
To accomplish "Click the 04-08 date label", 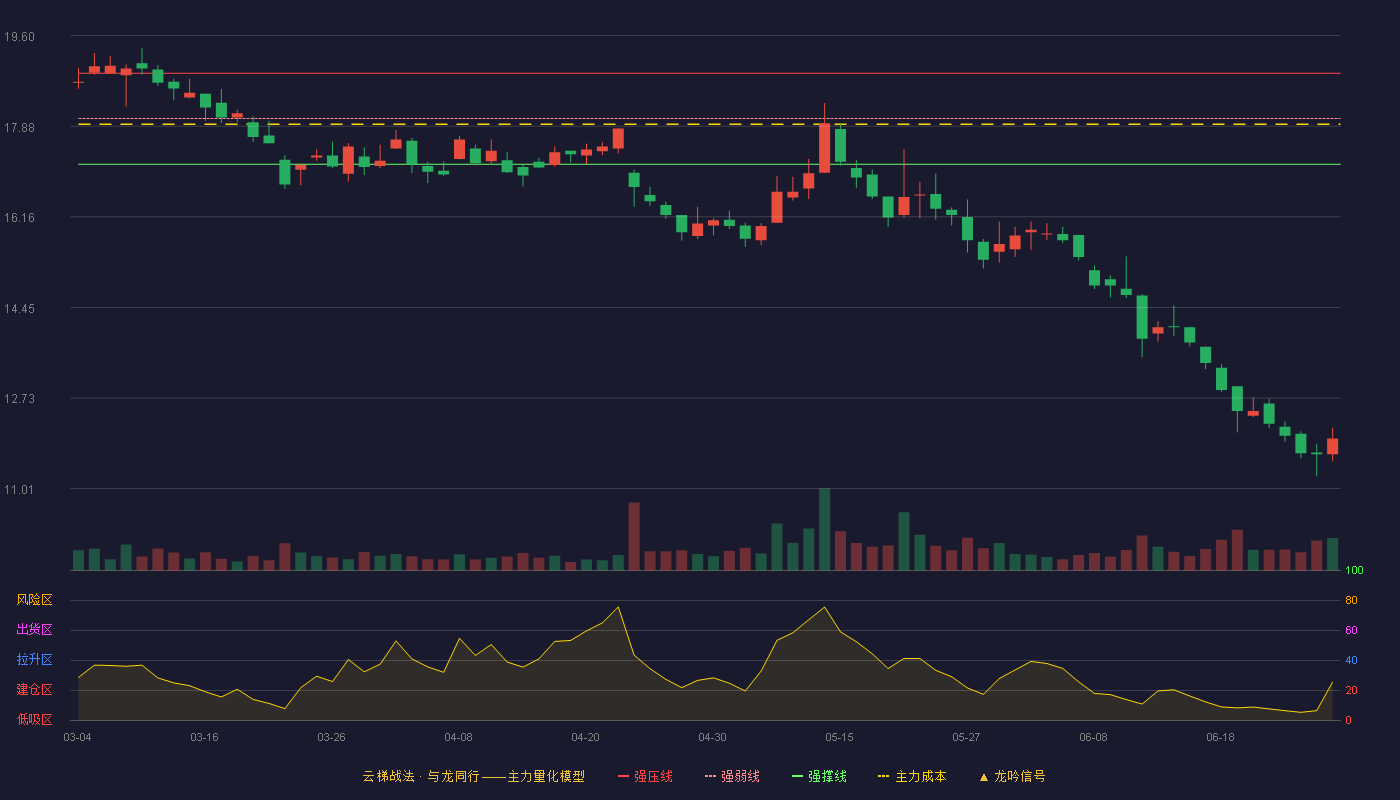I will pos(458,737).
